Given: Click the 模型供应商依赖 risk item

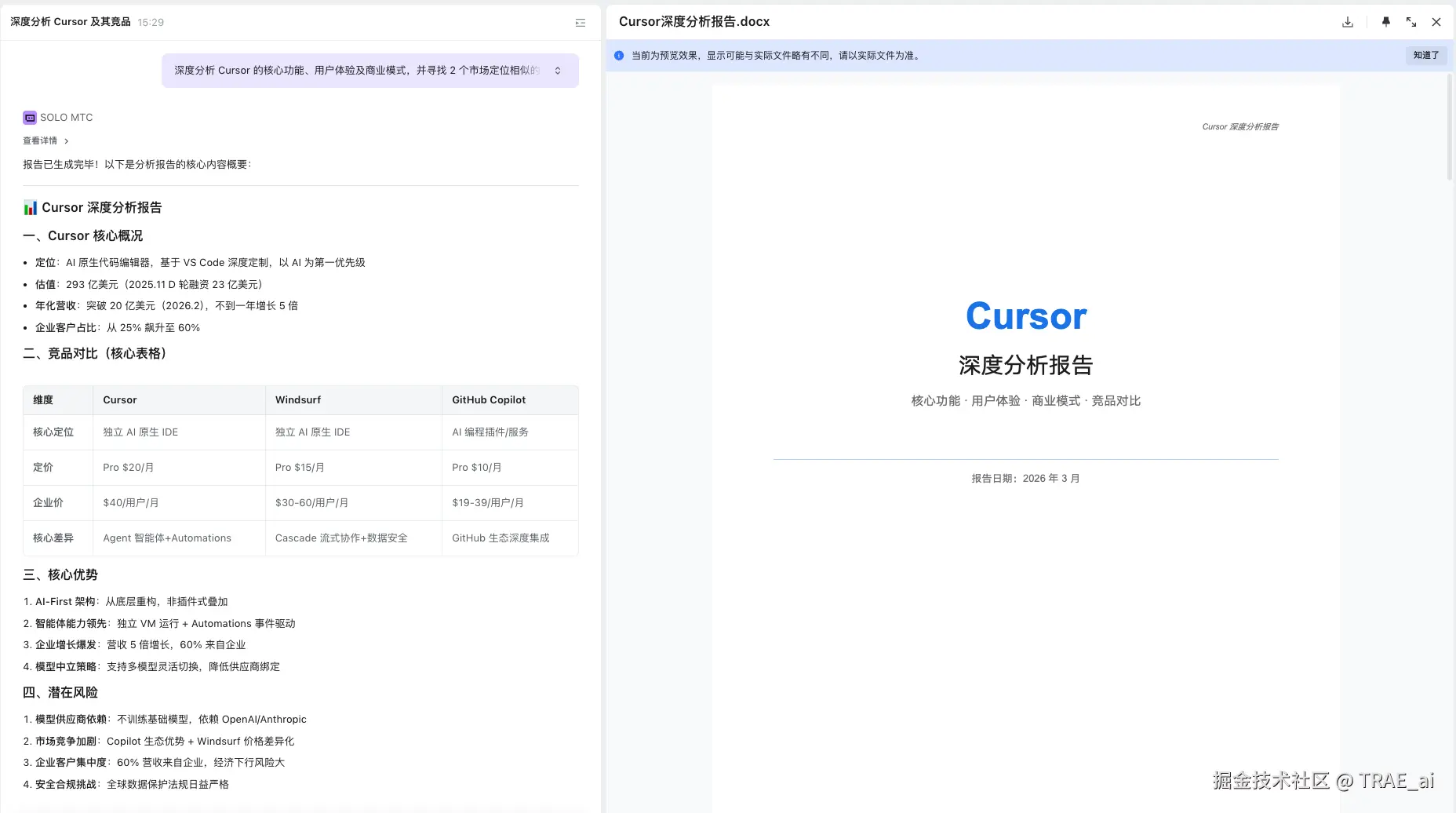Looking at the screenshot, I should (165, 720).
